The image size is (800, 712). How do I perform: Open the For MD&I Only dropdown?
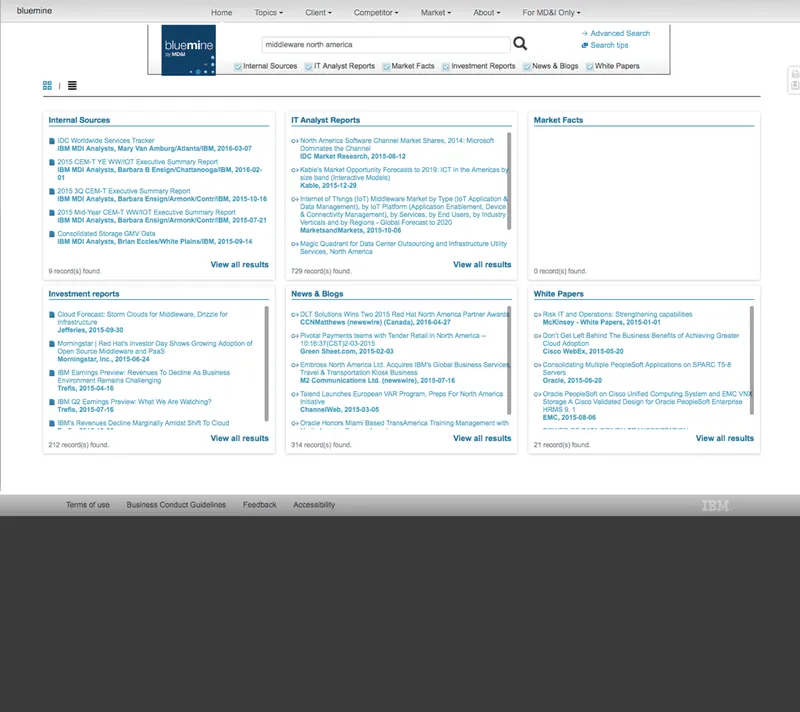551,12
